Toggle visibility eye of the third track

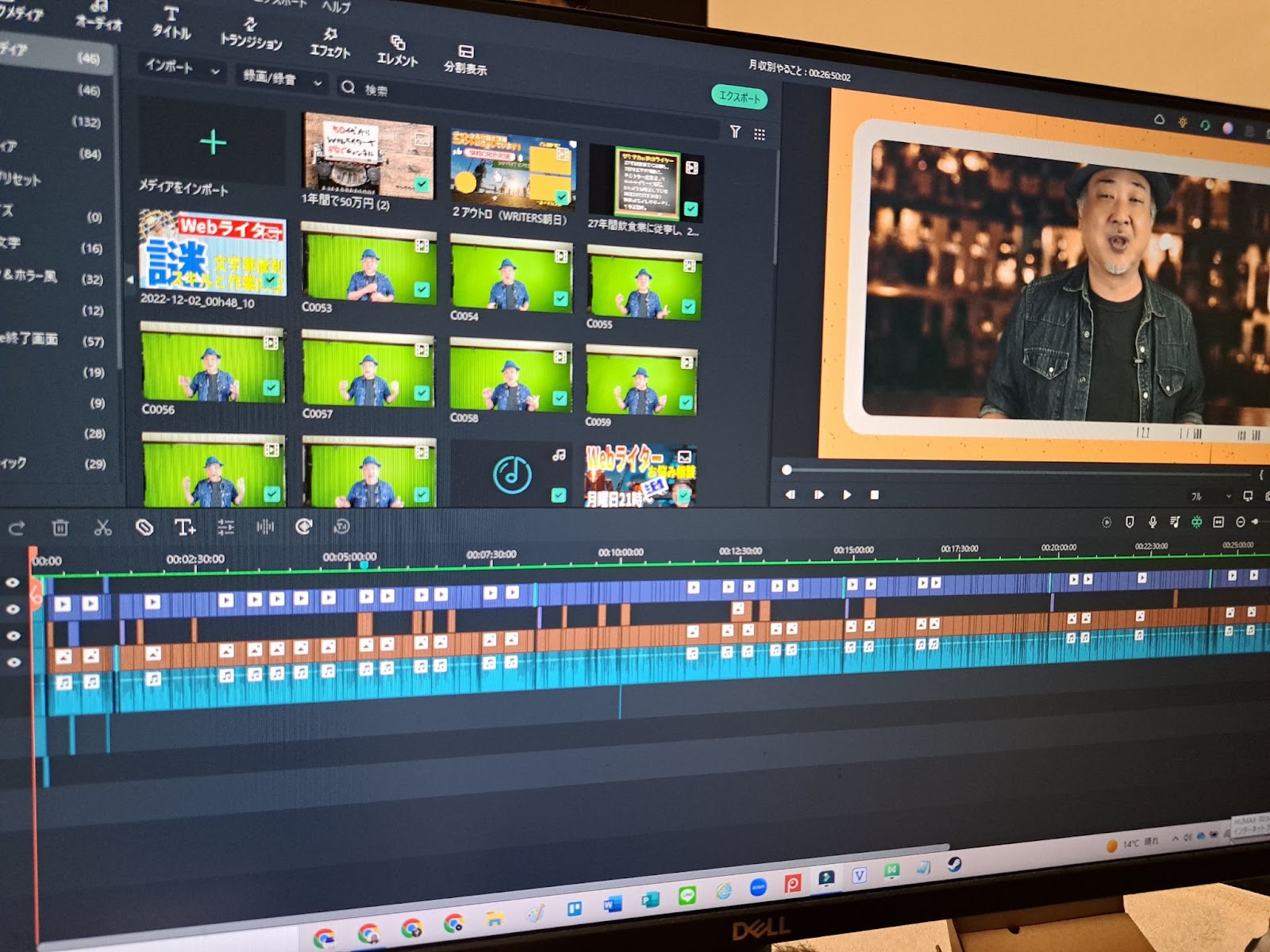[13, 635]
